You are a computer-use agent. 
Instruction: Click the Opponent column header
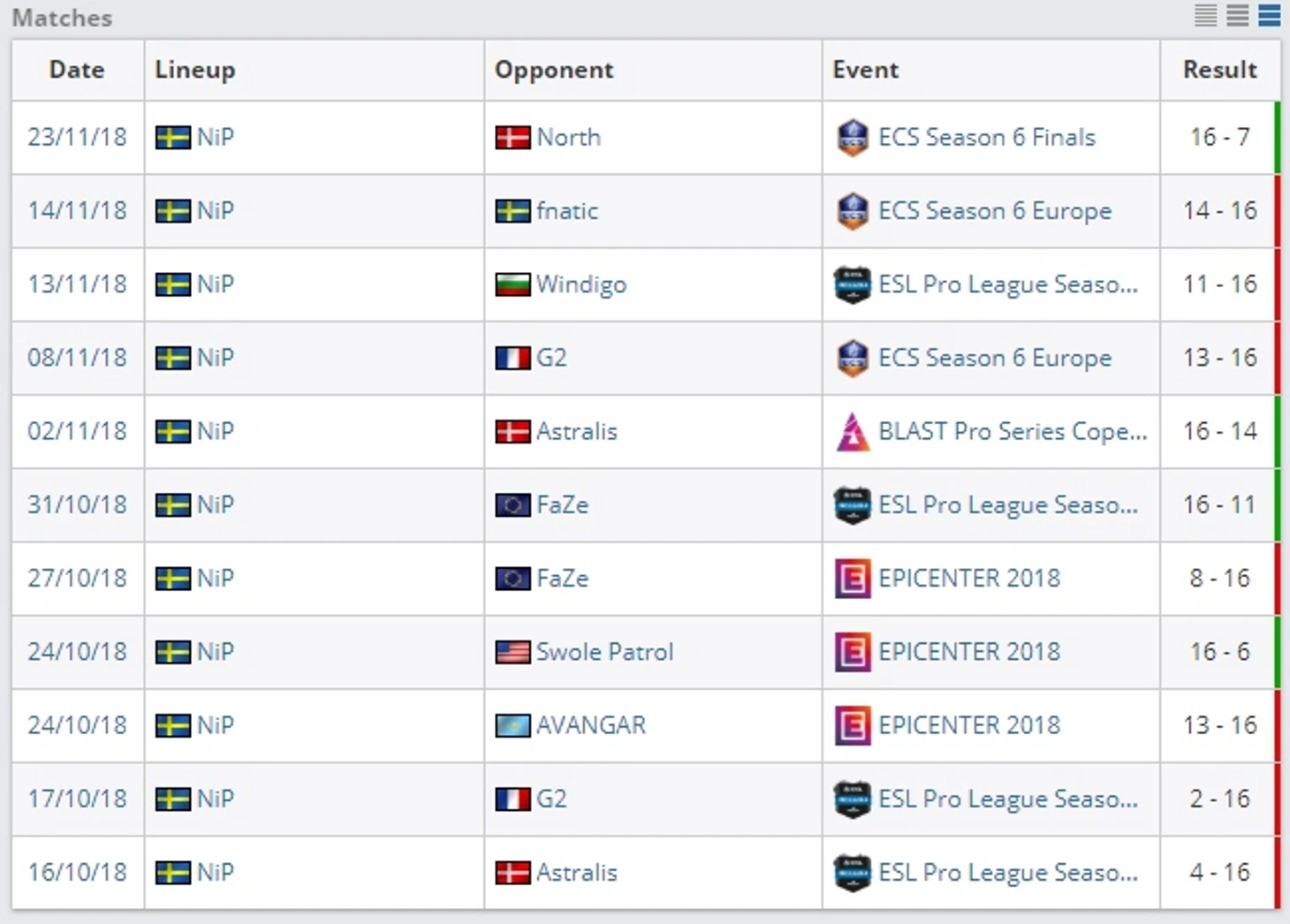coord(554,70)
